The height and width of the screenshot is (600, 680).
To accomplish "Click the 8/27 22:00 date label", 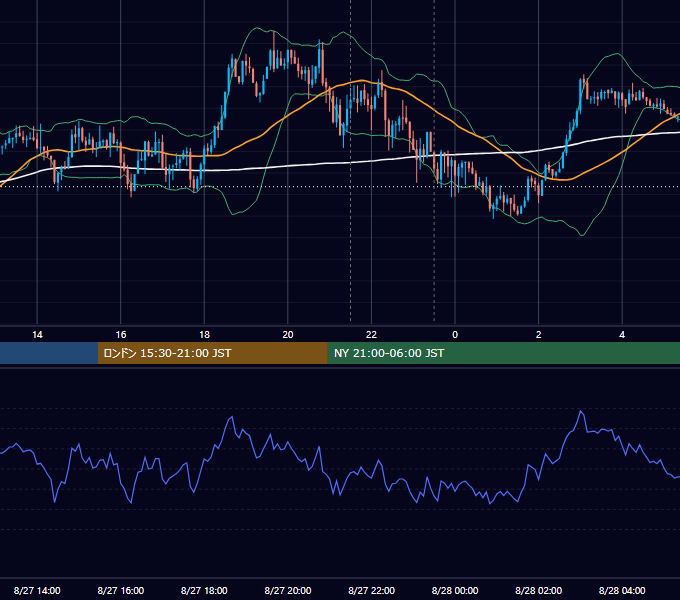I will pos(372,590).
